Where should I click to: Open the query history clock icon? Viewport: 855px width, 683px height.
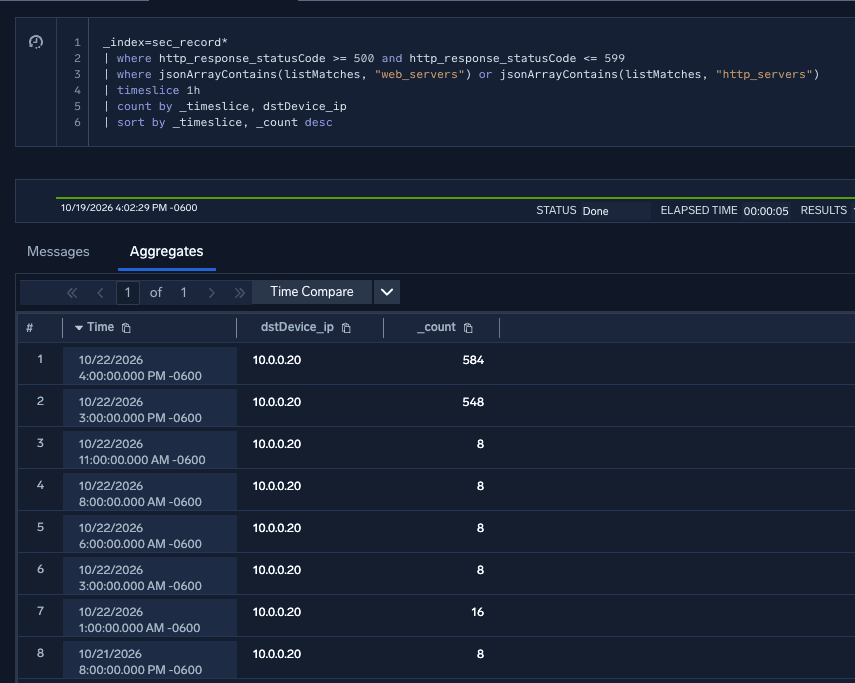coord(36,42)
